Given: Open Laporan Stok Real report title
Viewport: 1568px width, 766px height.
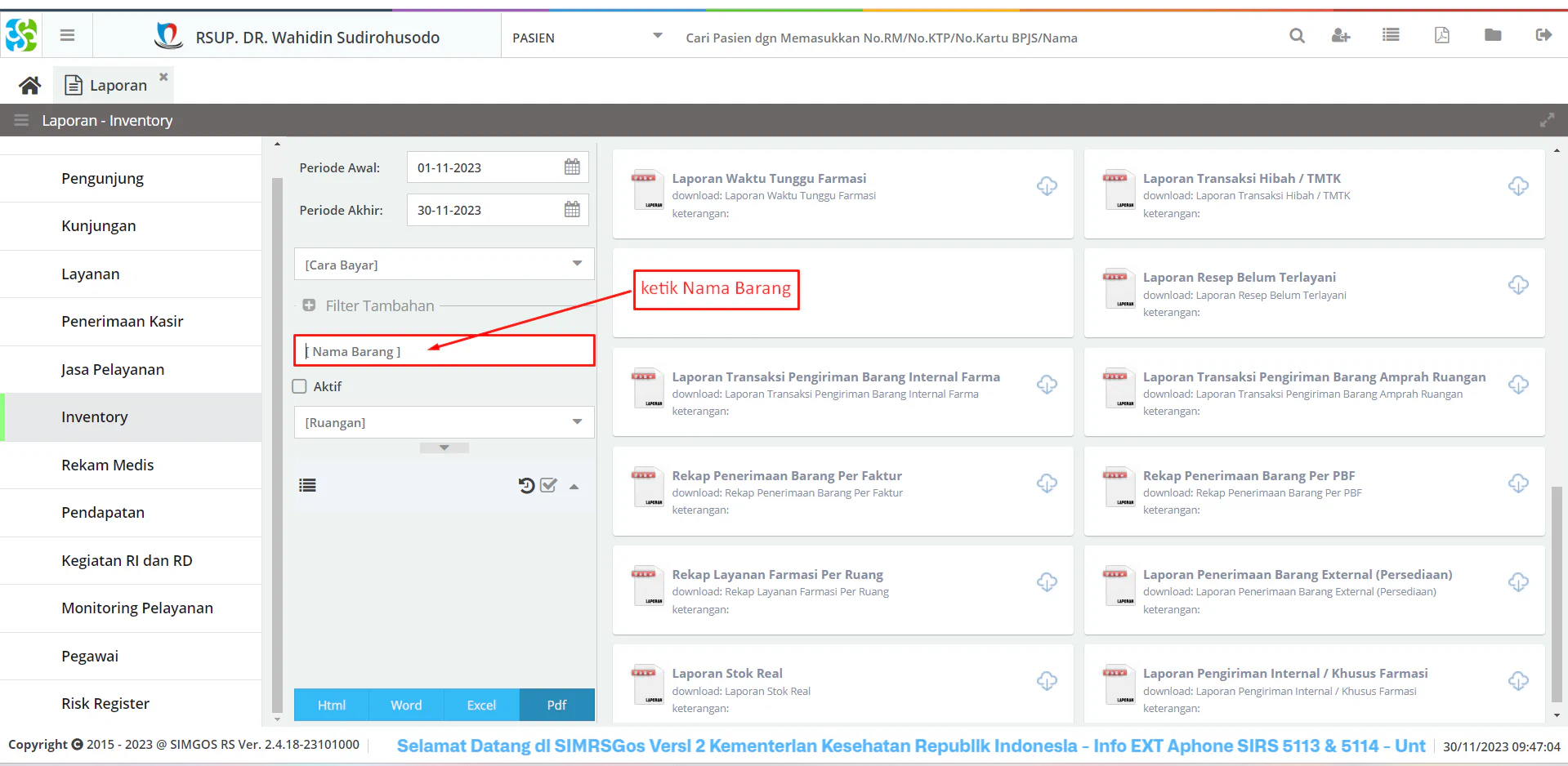Looking at the screenshot, I should (727, 673).
